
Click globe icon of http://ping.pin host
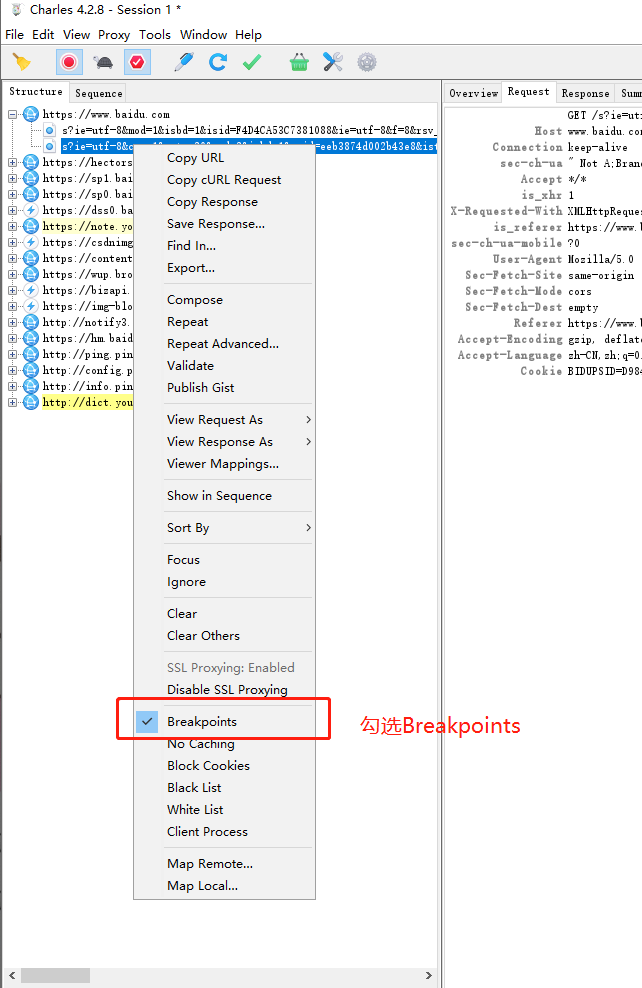[31, 355]
